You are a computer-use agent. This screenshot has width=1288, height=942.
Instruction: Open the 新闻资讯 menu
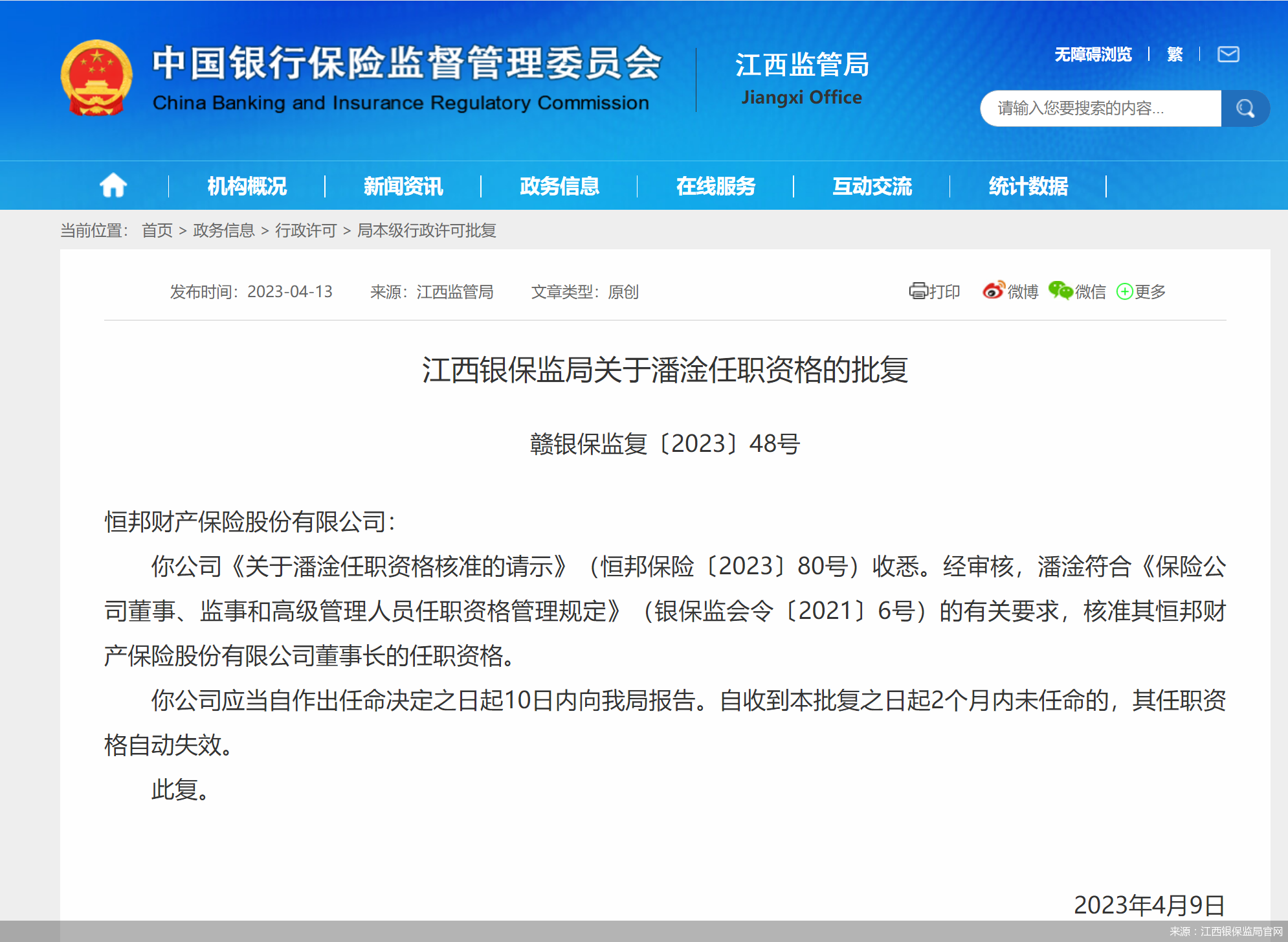click(x=403, y=185)
